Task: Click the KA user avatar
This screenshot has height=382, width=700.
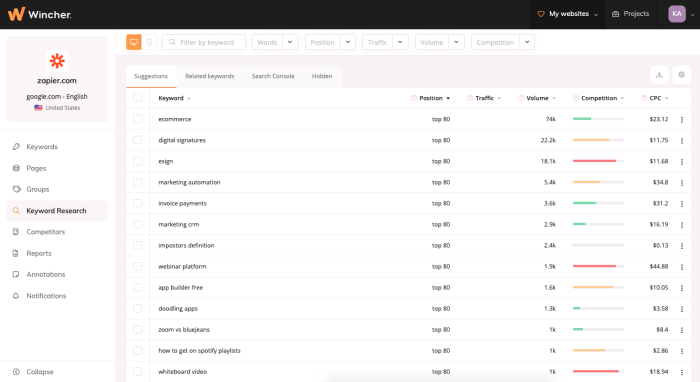Action: click(x=677, y=14)
